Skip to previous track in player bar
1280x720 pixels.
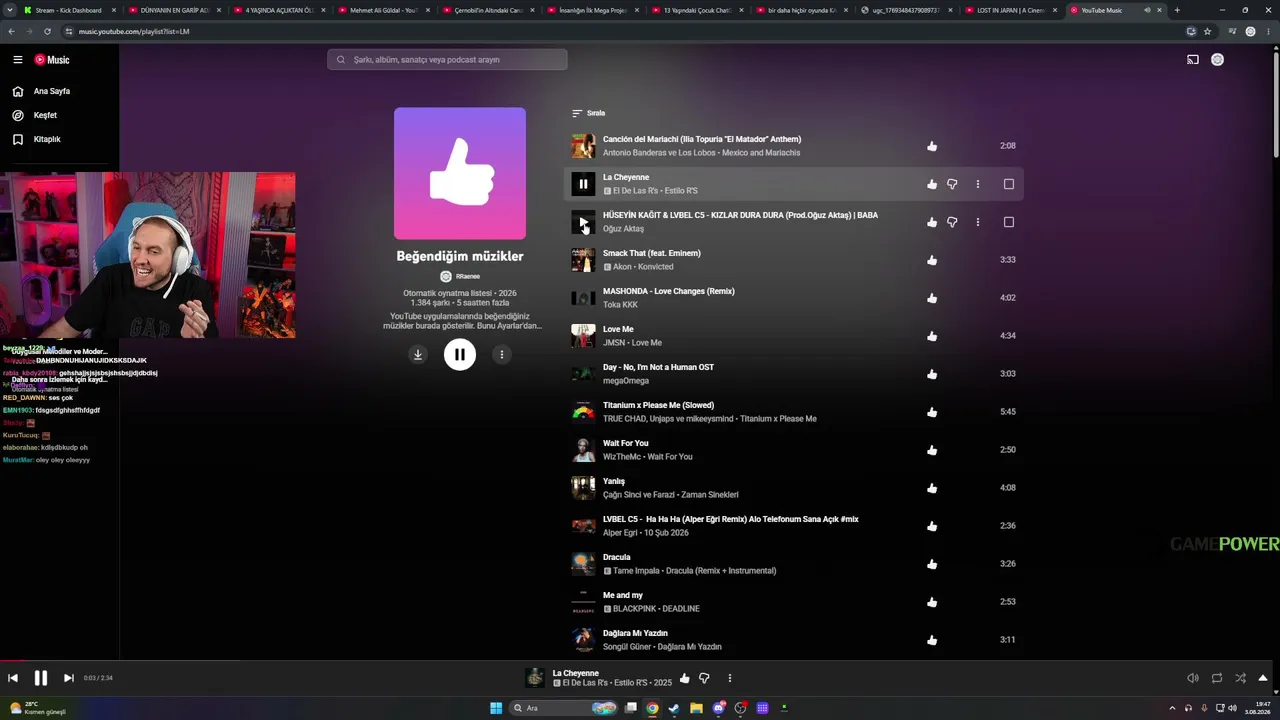13,678
